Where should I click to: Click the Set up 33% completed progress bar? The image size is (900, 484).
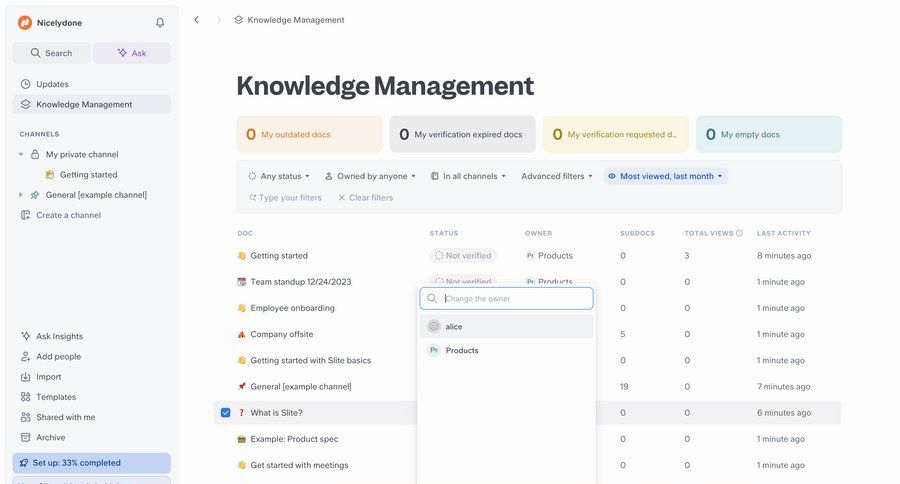click(91, 463)
